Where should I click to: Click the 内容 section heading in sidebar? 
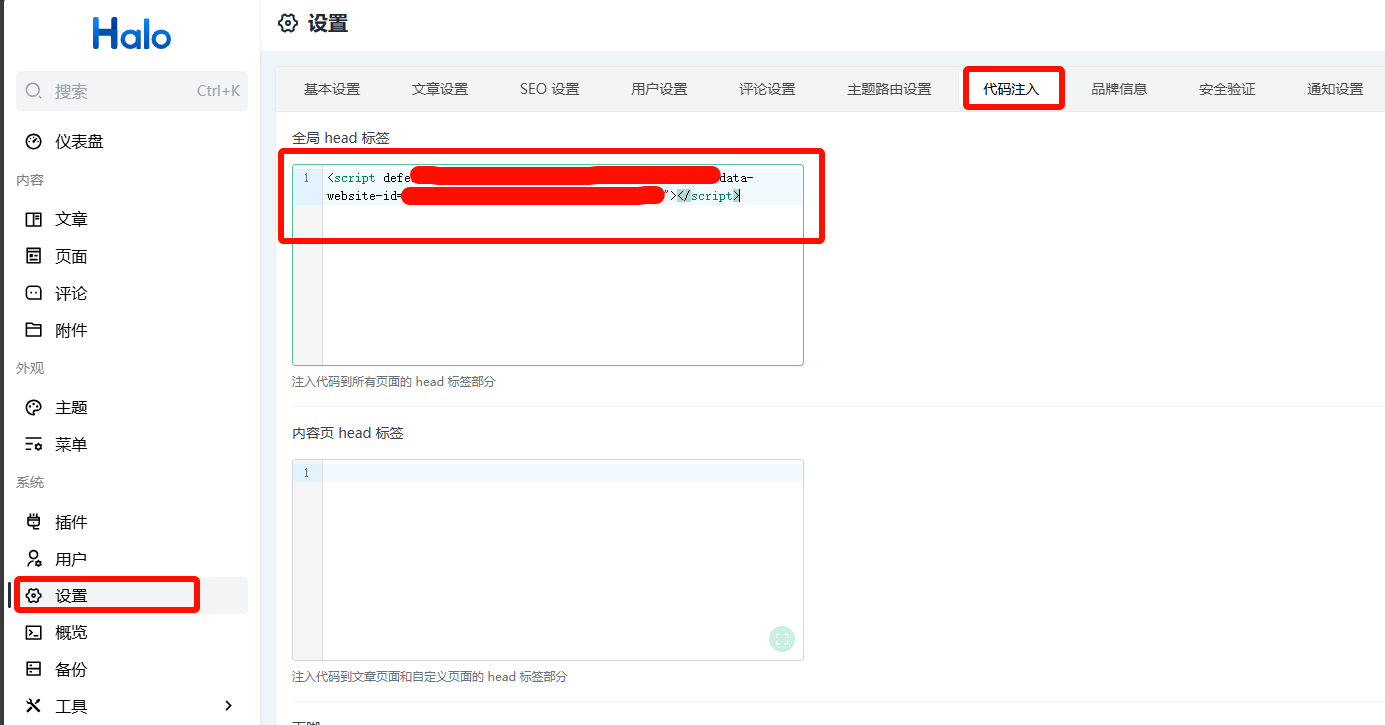click(x=30, y=180)
